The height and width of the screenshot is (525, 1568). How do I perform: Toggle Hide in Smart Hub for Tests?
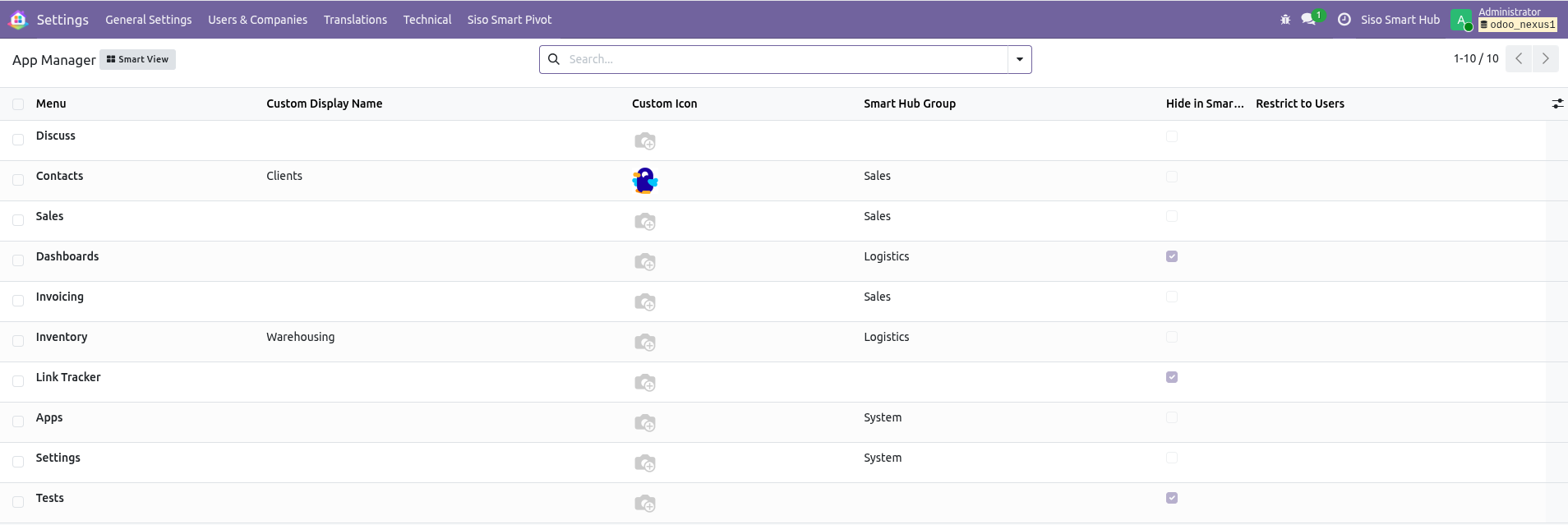tap(1172, 498)
